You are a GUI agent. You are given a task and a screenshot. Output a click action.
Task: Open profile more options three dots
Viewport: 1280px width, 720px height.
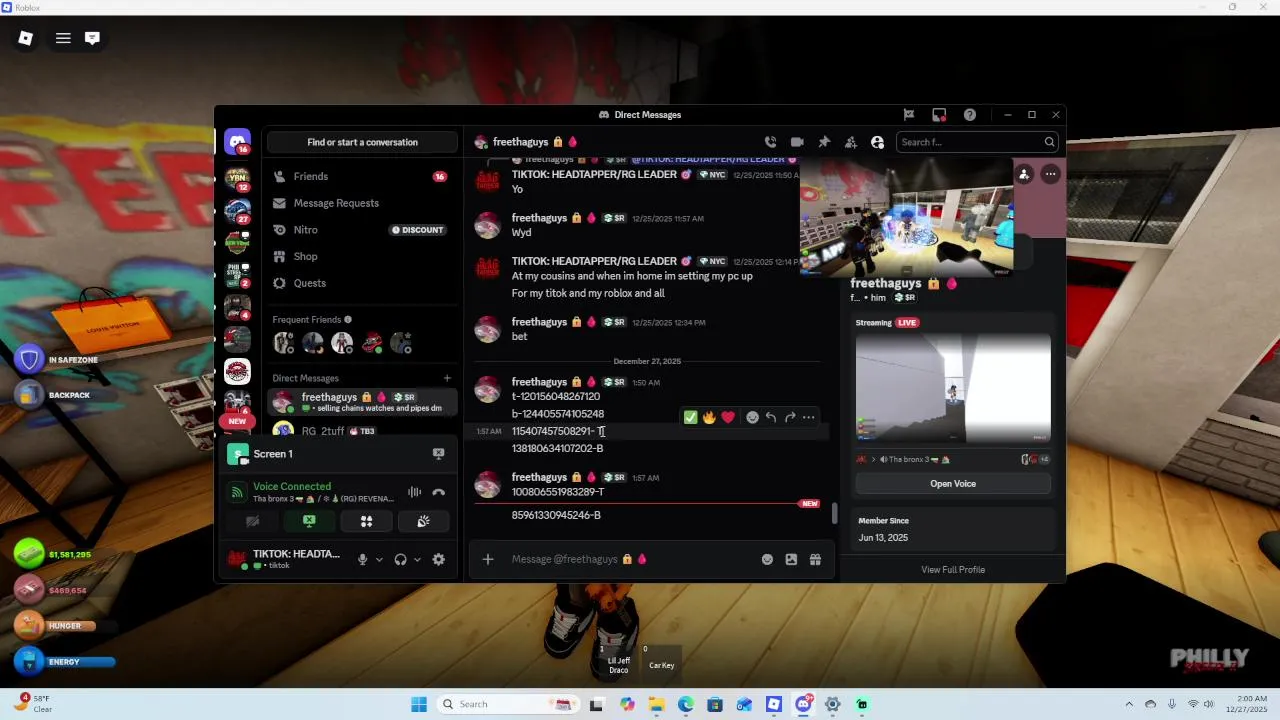[x=1050, y=174]
